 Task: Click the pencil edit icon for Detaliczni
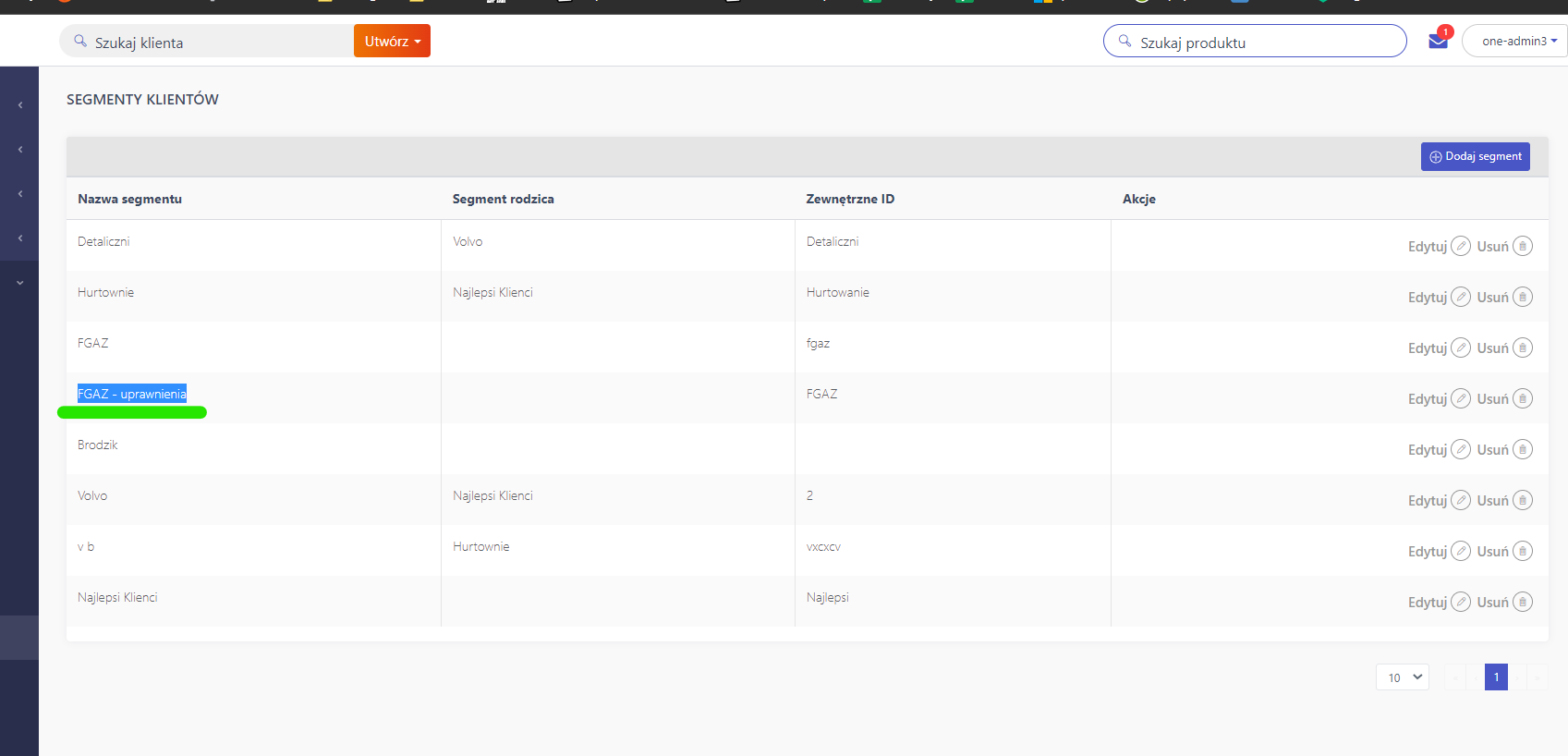tap(1461, 246)
